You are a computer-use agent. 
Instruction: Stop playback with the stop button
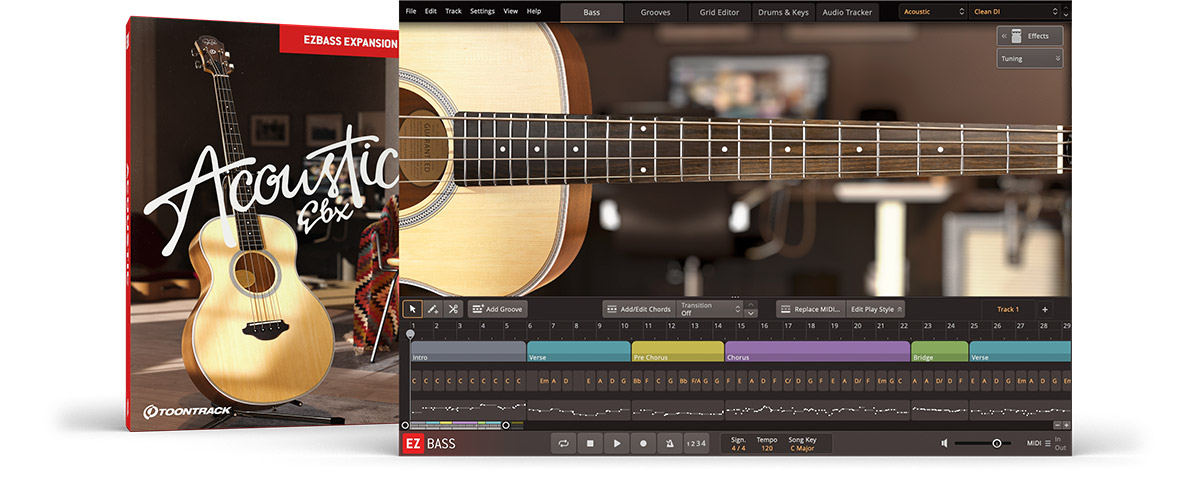click(591, 443)
